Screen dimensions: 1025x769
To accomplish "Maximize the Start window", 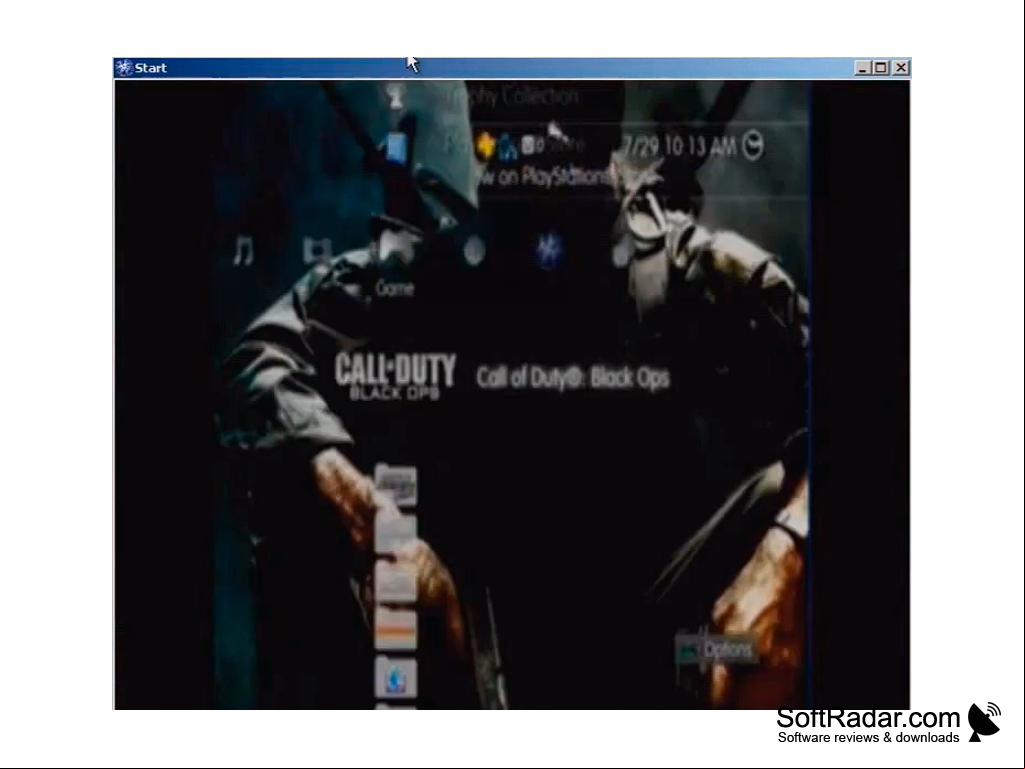I will coord(881,67).
